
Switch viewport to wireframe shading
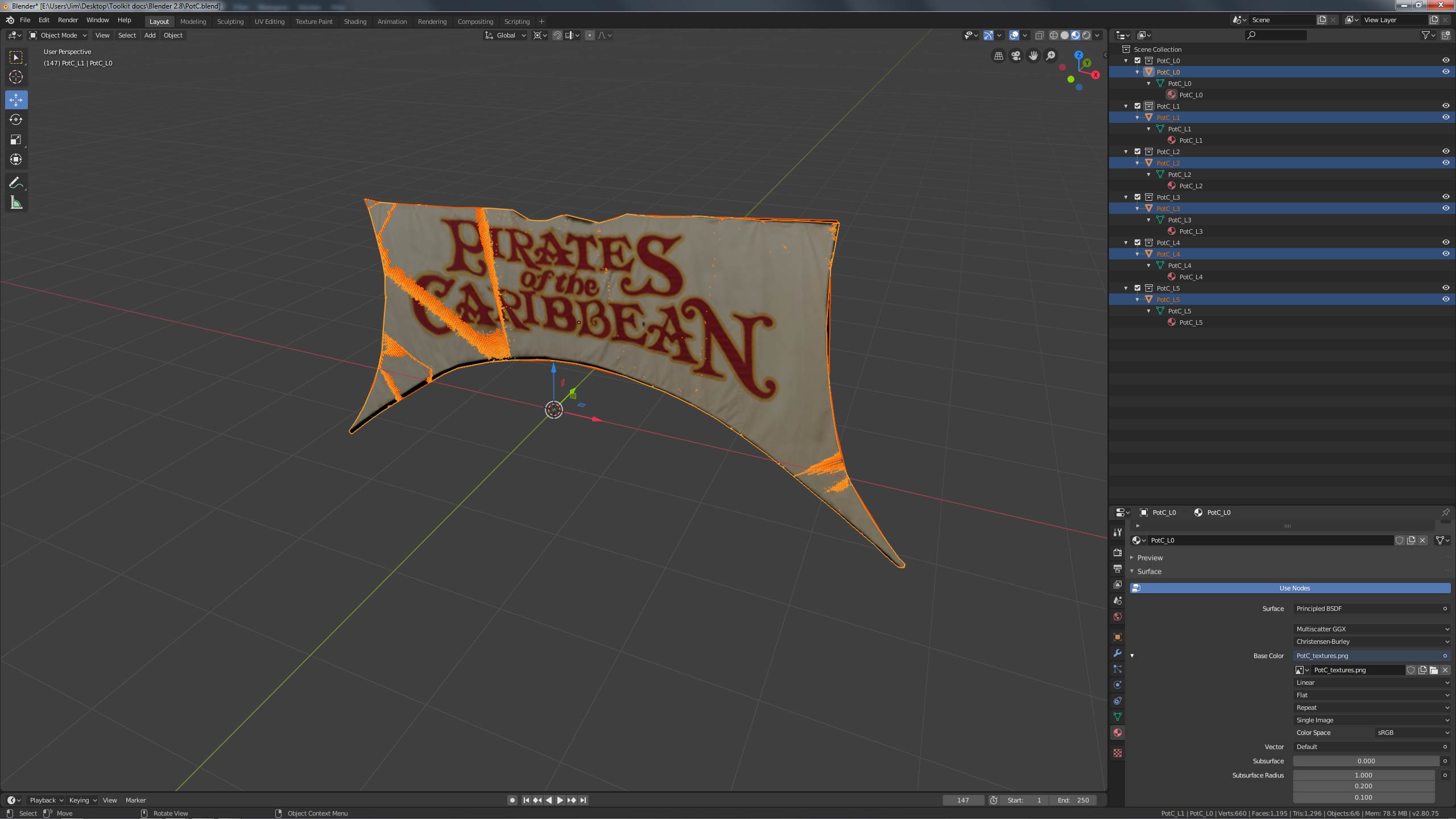click(x=1053, y=35)
